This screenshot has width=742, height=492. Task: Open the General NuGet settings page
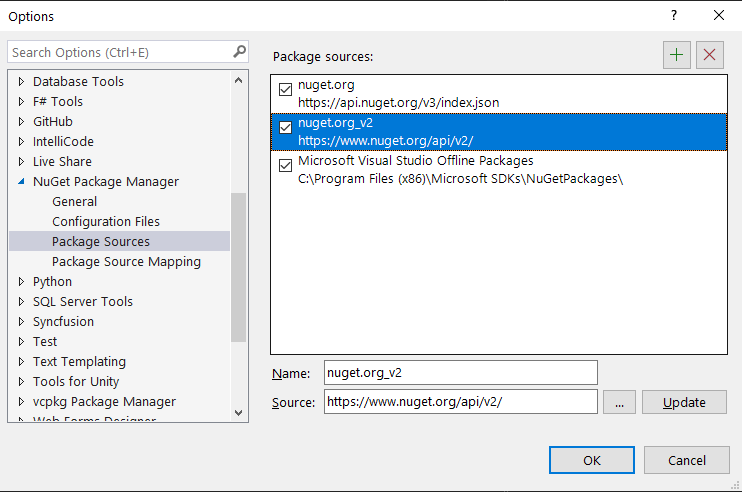point(75,201)
